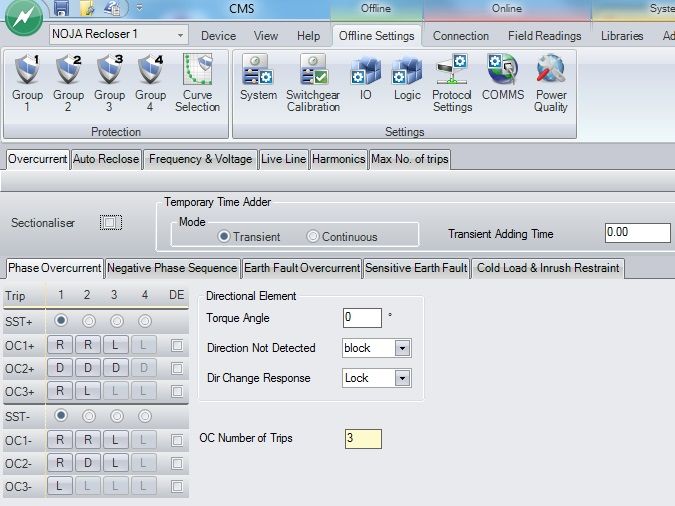This screenshot has width=675, height=506.
Task: Expand the NOJA Recloser 1 device dropdown
Action: 180,35
